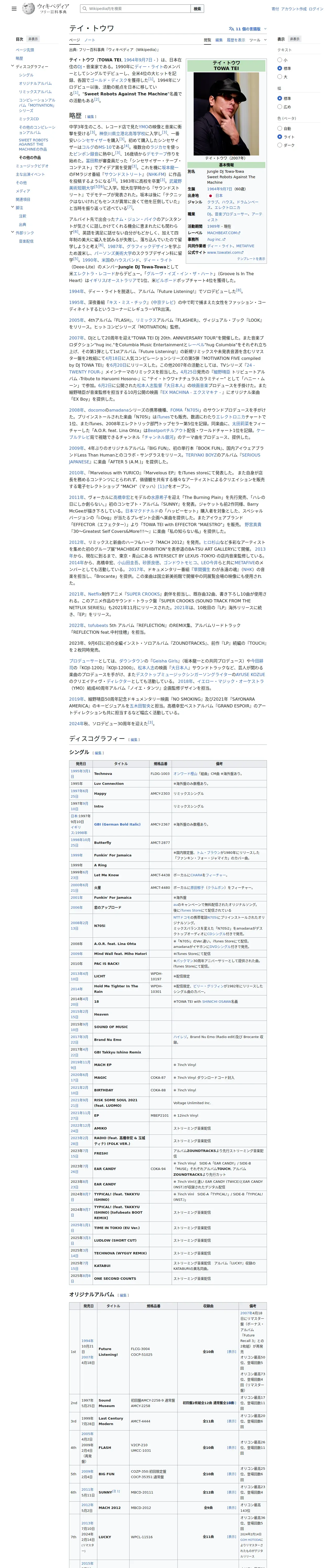Switch to the ノート tab
Screen dimensions: 336x1568
tap(90, 40)
